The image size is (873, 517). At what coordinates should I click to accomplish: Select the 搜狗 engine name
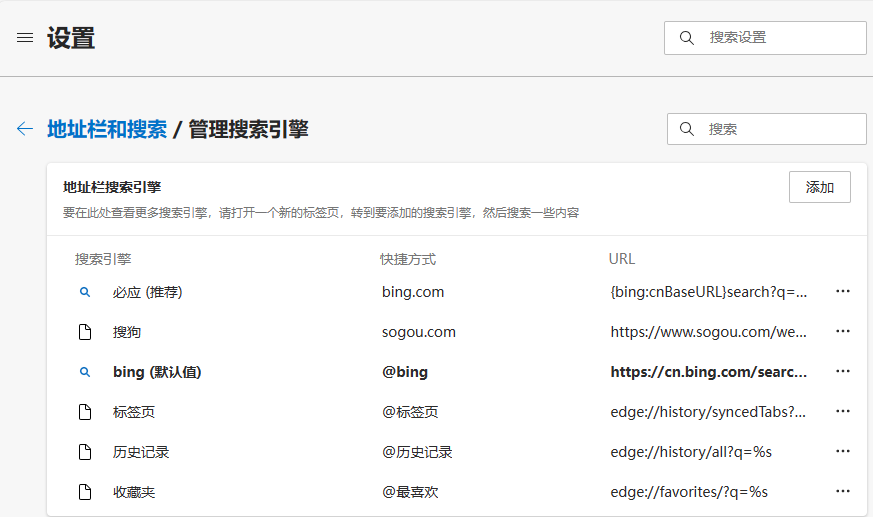pyautogui.click(x=127, y=332)
